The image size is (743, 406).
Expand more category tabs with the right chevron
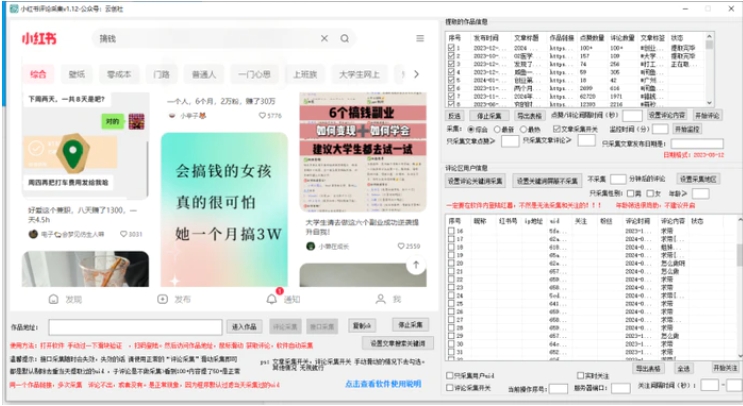pyautogui.click(x=417, y=74)
